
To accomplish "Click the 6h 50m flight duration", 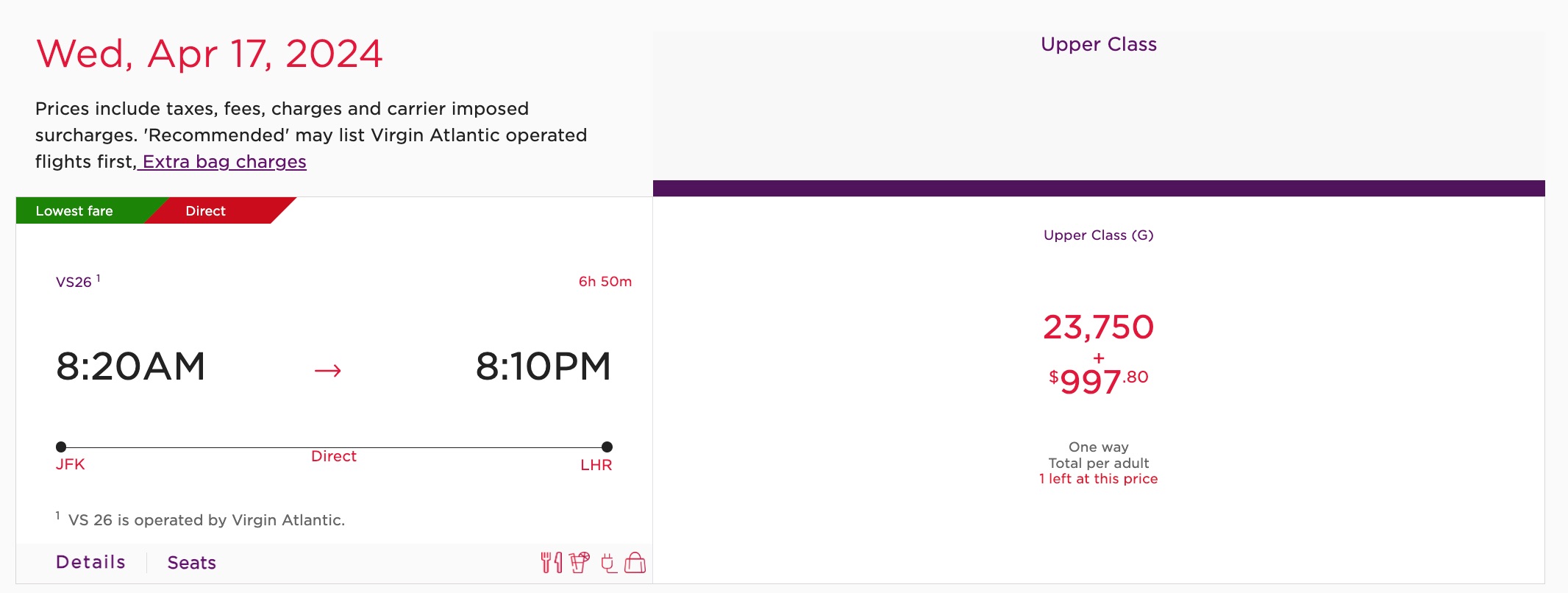I will coord(603,281).
